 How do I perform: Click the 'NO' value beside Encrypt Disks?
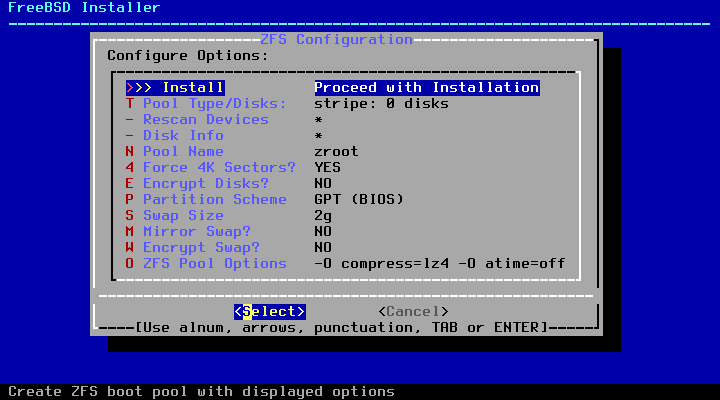[x=323, y=183]
